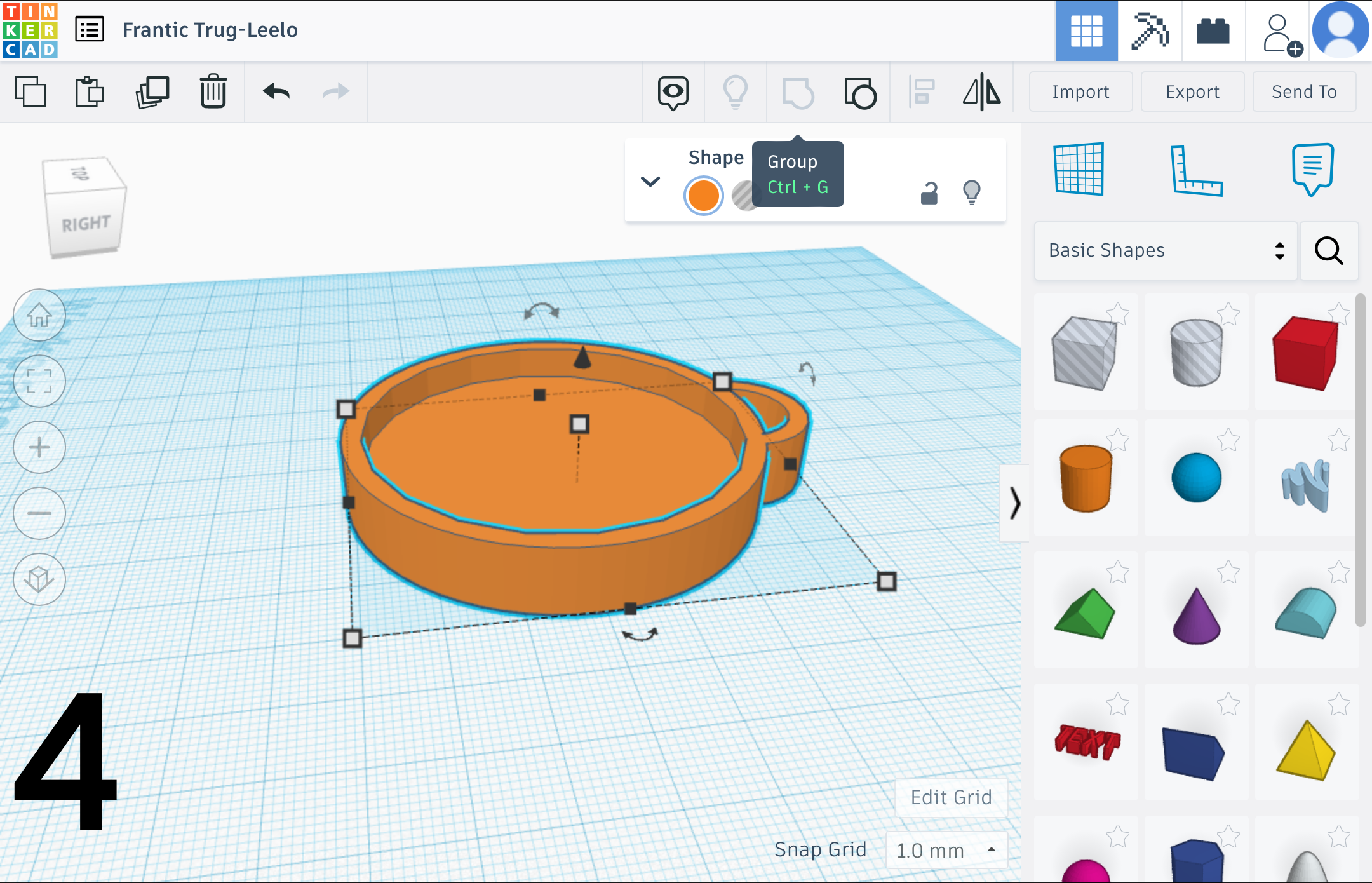Screen dimensions: 1372x883
Task: Click the Import button
Action: [1080, 92]
